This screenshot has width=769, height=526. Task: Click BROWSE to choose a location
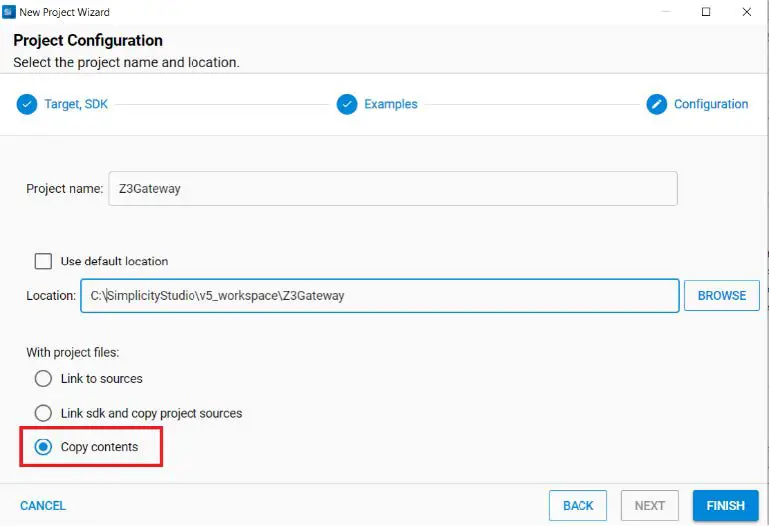[721, 296]
